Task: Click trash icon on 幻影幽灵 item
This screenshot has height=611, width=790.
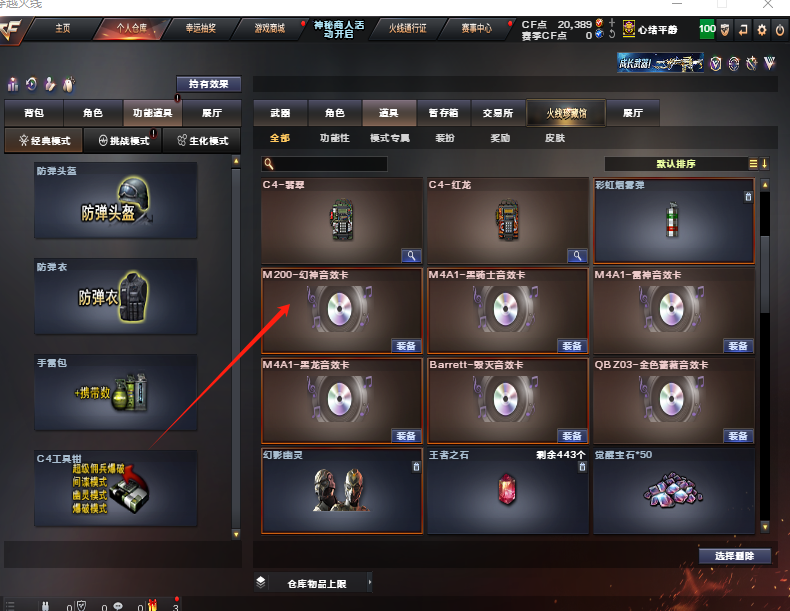Action: click(416, 467)
